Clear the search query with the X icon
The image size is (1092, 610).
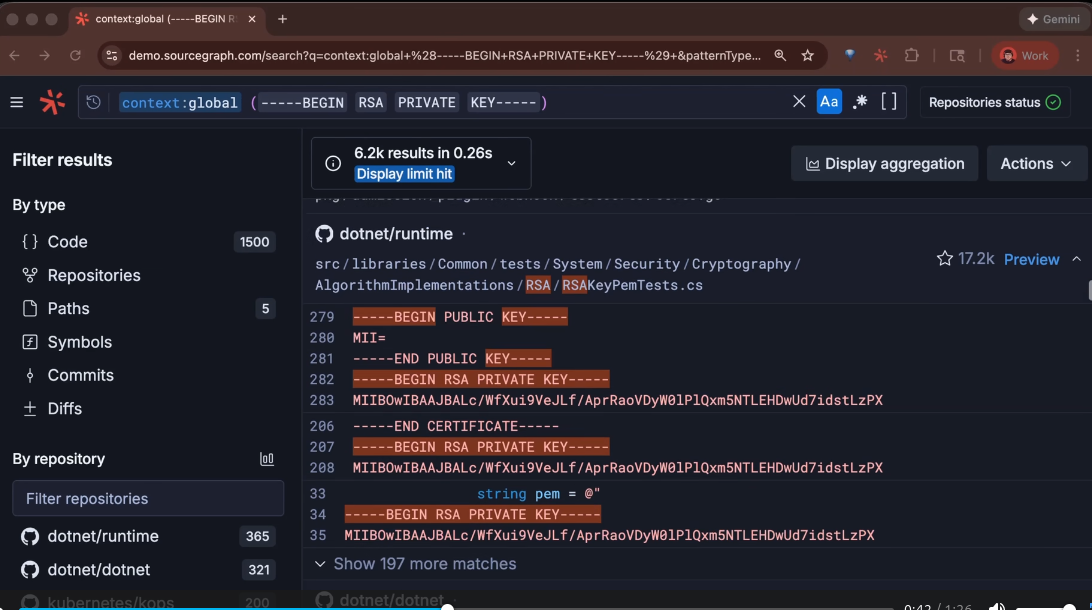798,101
